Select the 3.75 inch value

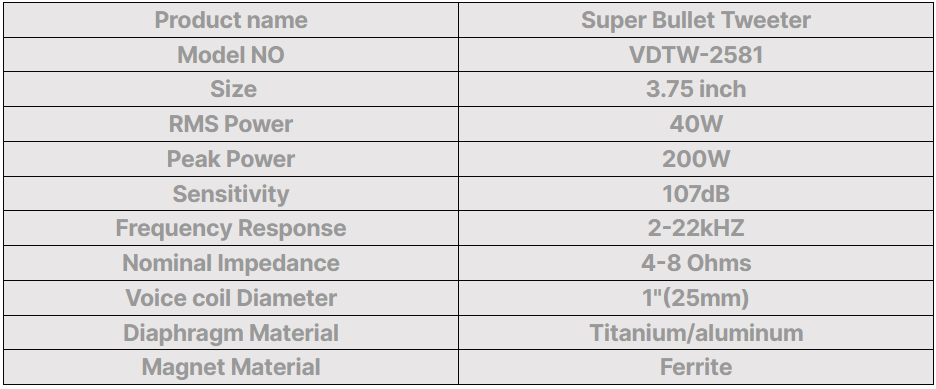click(696, 89)
